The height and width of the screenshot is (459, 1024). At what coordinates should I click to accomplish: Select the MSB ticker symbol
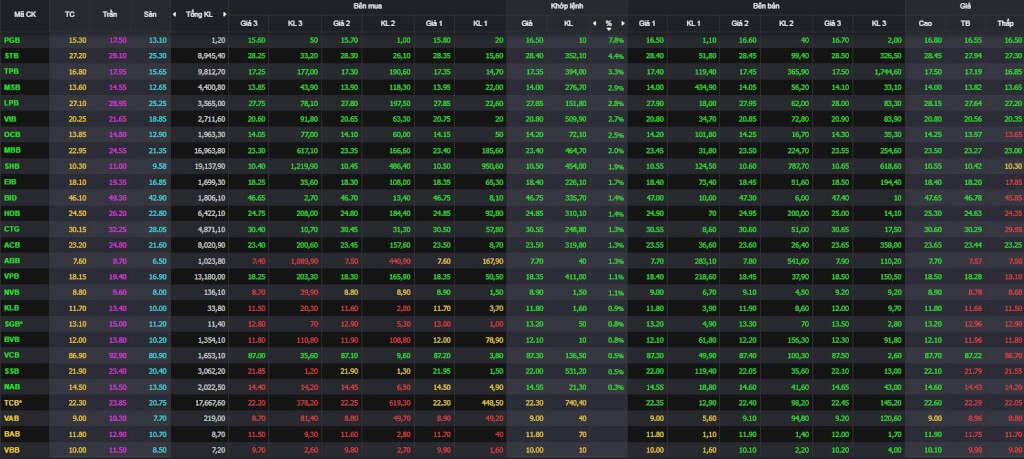tap(12, 87)
